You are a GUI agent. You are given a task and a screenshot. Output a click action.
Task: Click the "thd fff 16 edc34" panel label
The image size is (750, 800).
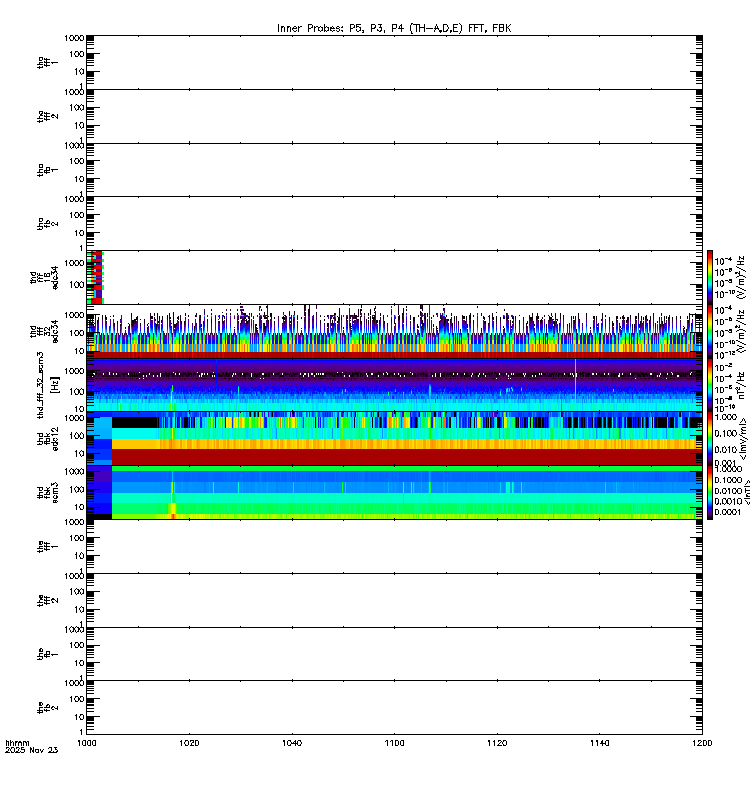pos(44,277)
